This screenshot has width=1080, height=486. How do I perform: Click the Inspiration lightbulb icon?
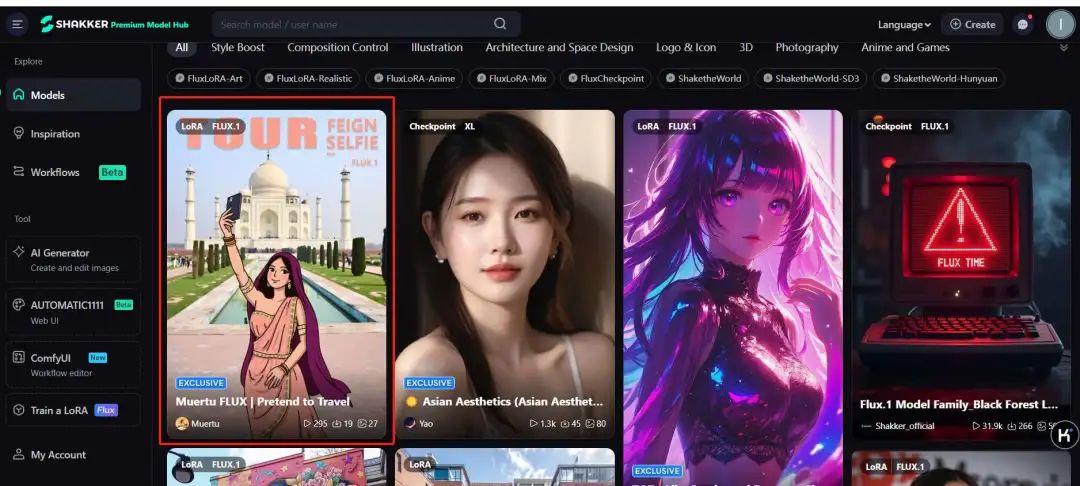19,134
